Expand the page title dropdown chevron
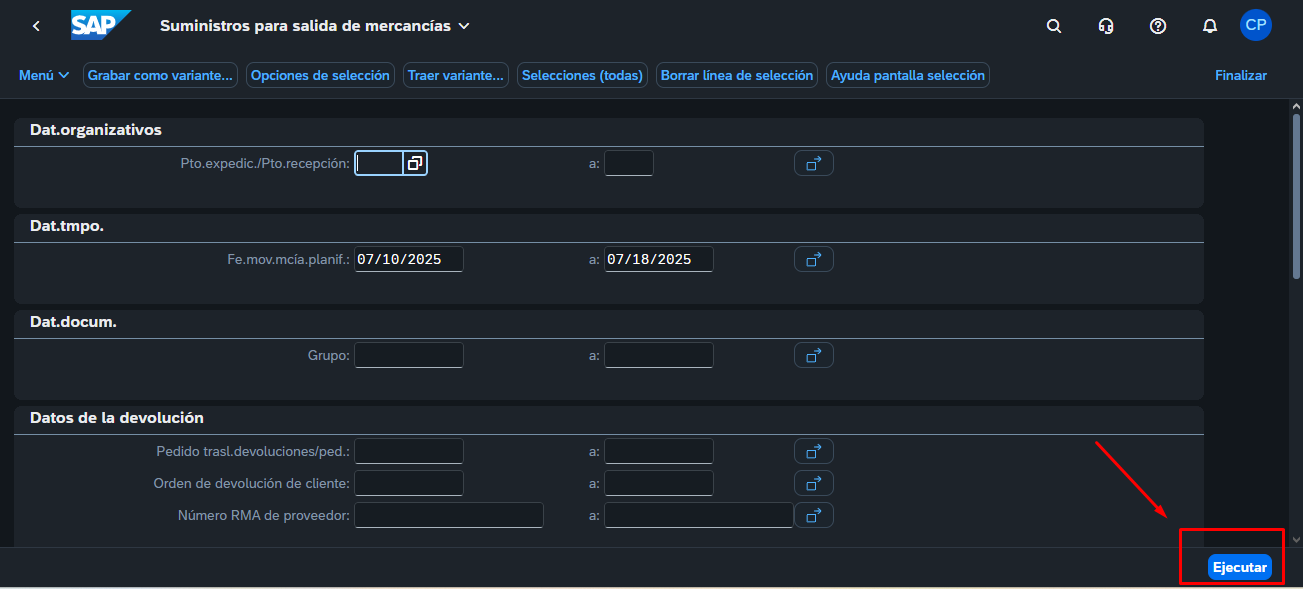1303x589 pixels. pyautogui.click(x=464, y=26)
